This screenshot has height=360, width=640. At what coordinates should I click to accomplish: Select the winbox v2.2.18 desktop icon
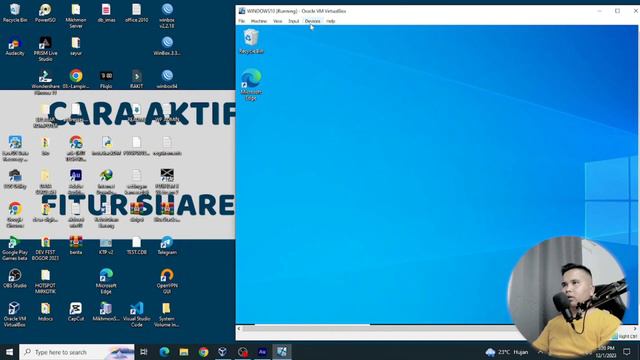[167, 16]
